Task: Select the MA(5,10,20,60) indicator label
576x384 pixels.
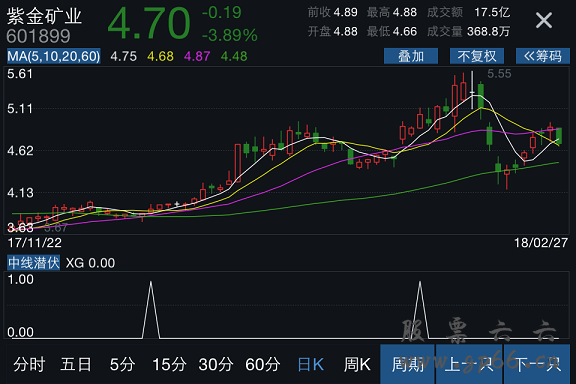Action: (x=54, y=56)
